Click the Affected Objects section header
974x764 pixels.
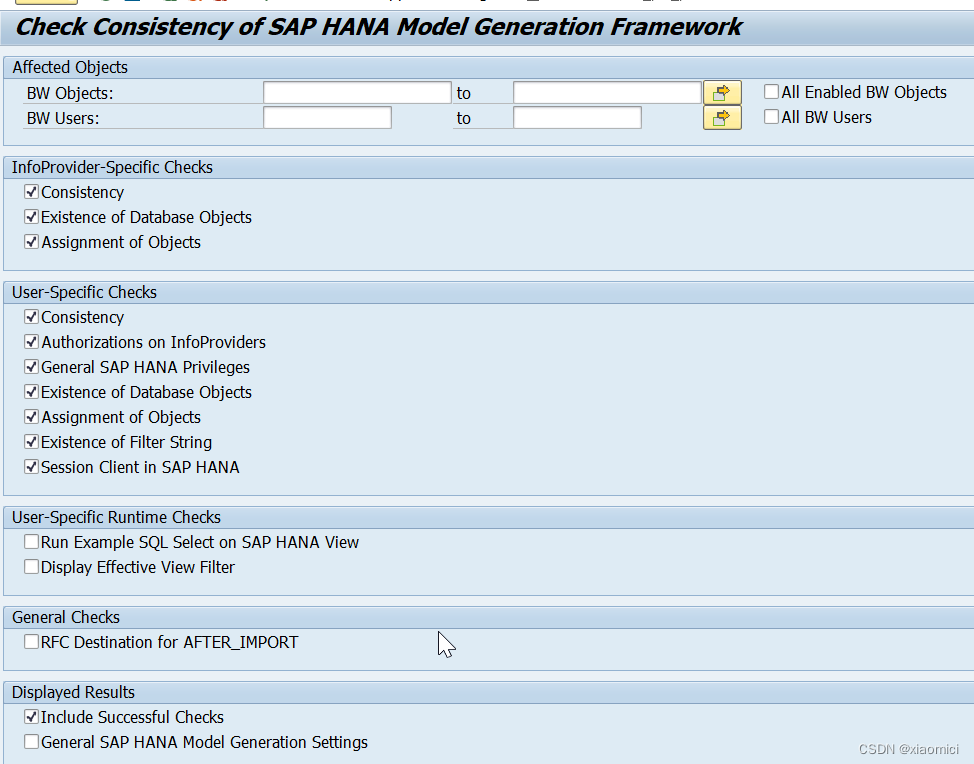tap(70, 67)
